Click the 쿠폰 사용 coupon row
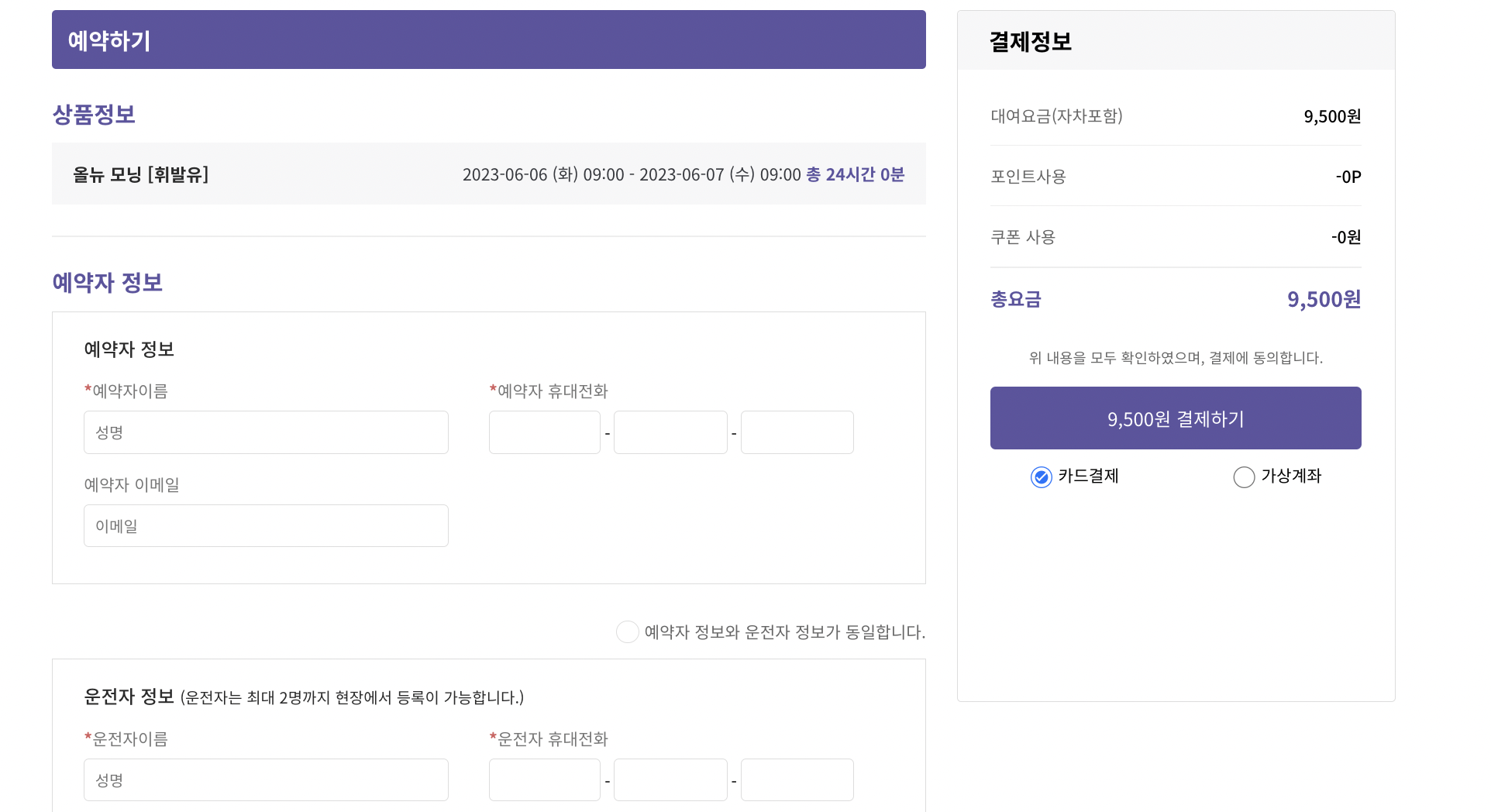The image size is (1491, 812). pos(1174,237)
